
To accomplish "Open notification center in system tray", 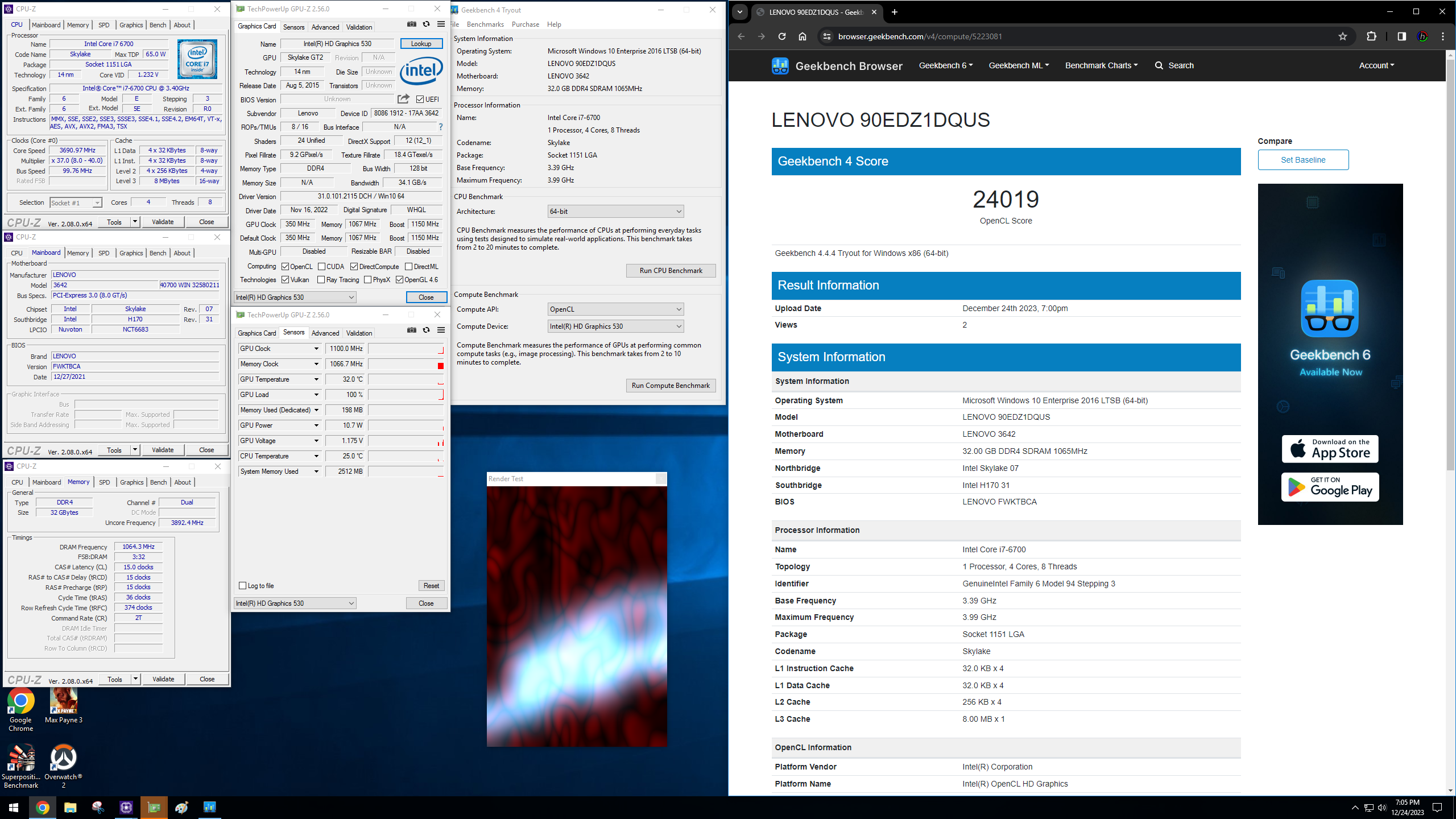I will click(1437, 808).
